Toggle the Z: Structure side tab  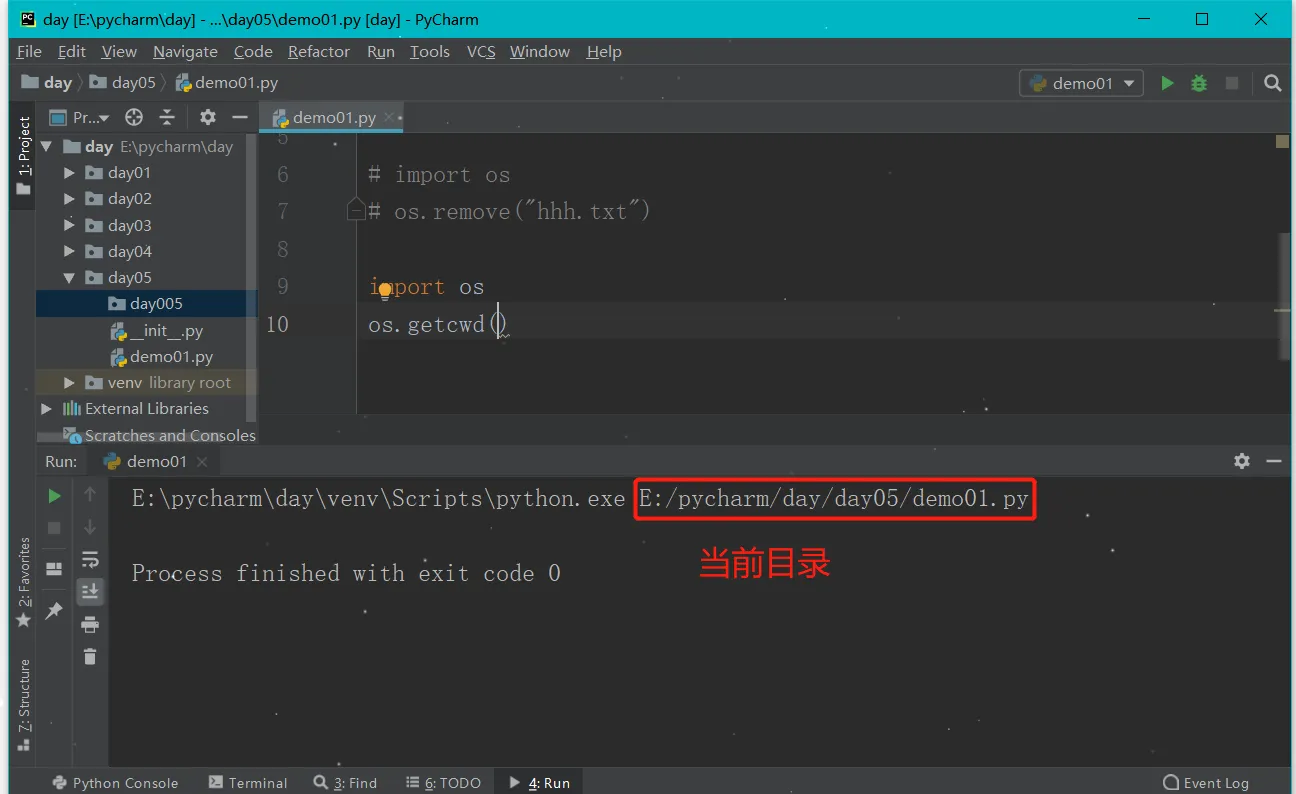tap(24, 705)
